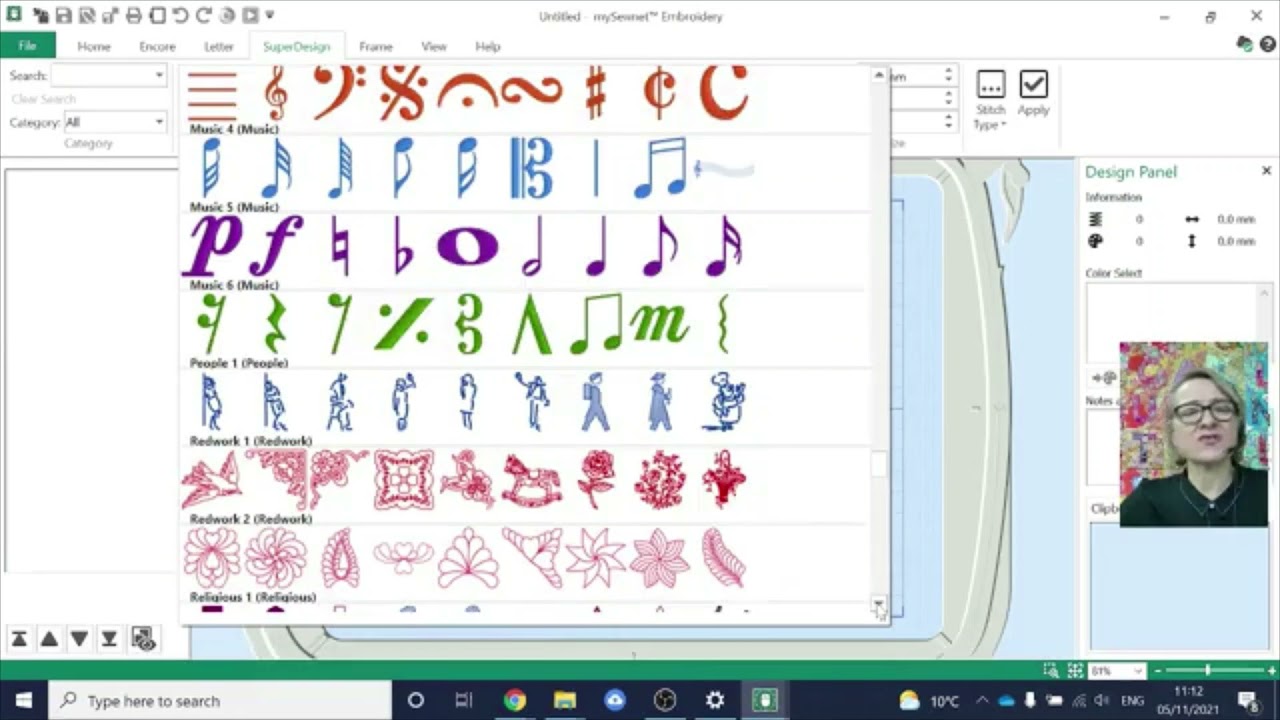Click the Change Hoop icon in quick toolbar
Image resolution: width=1280 pixels, height=720 pixels.
[x=157, y=16]
